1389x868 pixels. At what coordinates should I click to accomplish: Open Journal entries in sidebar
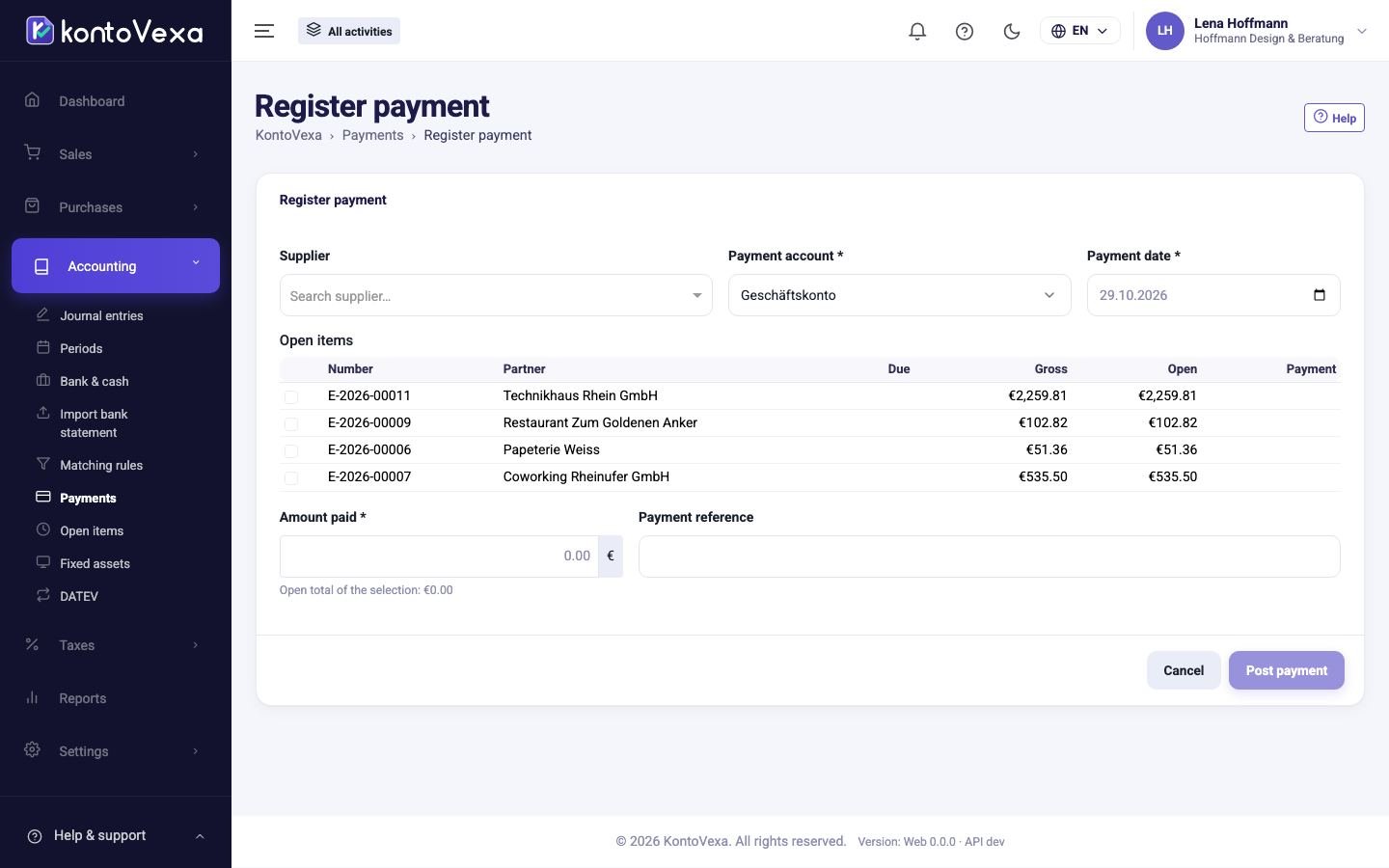(x=101, y=315)
